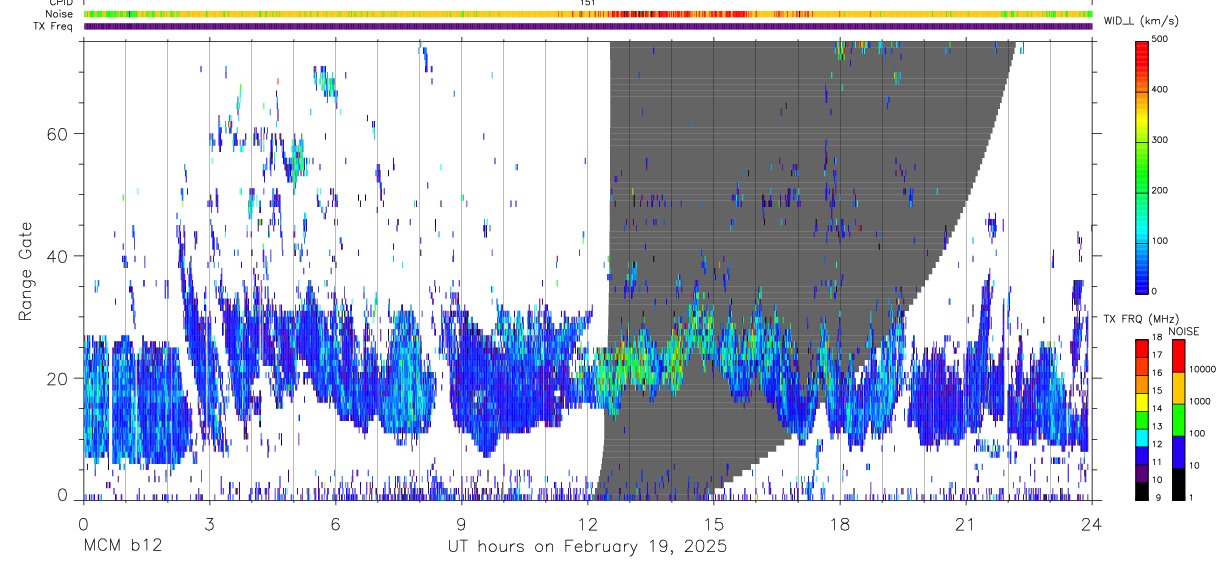Click the x-axis tick label '12'
Image resolution: width=1228 pixels, height=567 pixels.
pyautogui.click(x=587, y=524)
